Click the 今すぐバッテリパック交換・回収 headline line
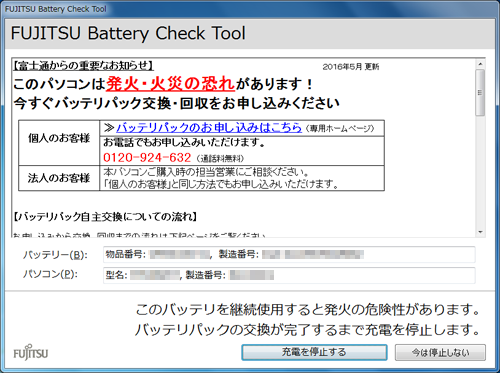500x373 pixels. (x=177, y=103)
